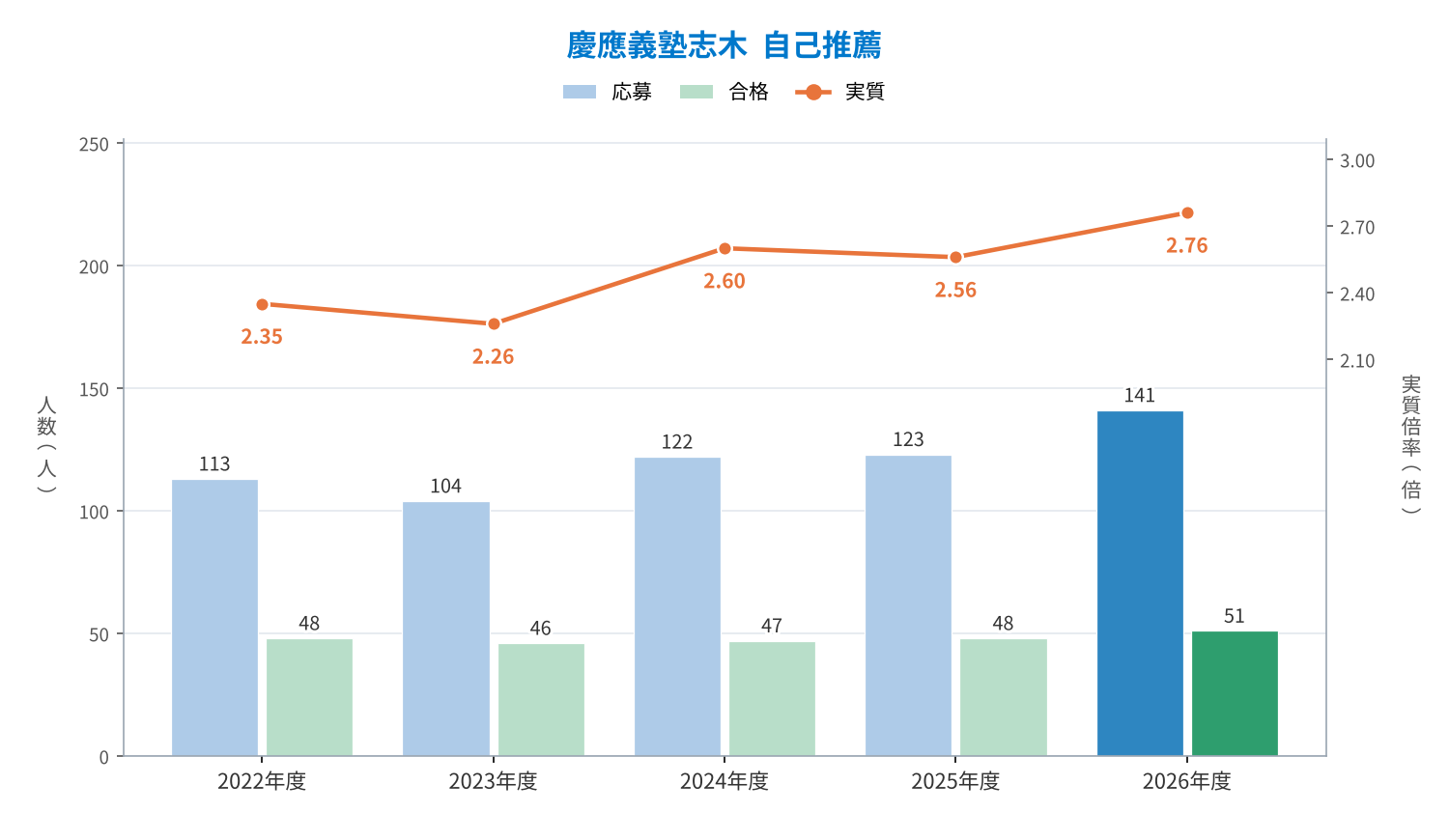The image size is (1449, 840).
Task: Click the chart title 慶應義塾志木 自己推薦
Action: point(724,45)
